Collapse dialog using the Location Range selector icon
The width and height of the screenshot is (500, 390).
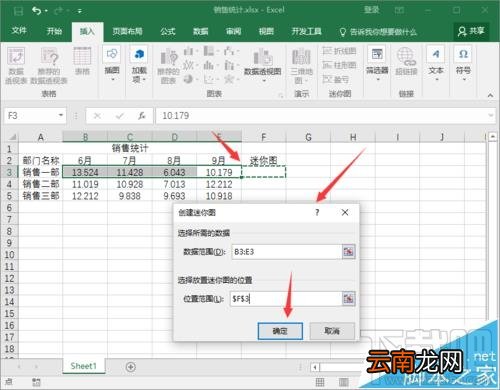[348, 299]
